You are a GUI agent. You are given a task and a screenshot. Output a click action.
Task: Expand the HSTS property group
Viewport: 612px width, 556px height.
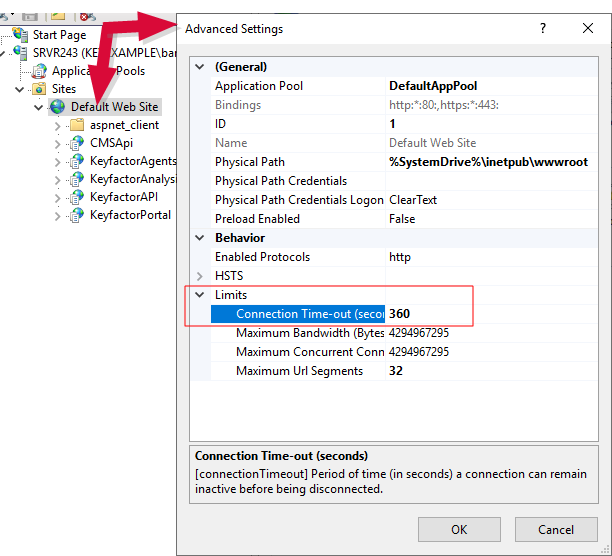click(x=200, y=276)
